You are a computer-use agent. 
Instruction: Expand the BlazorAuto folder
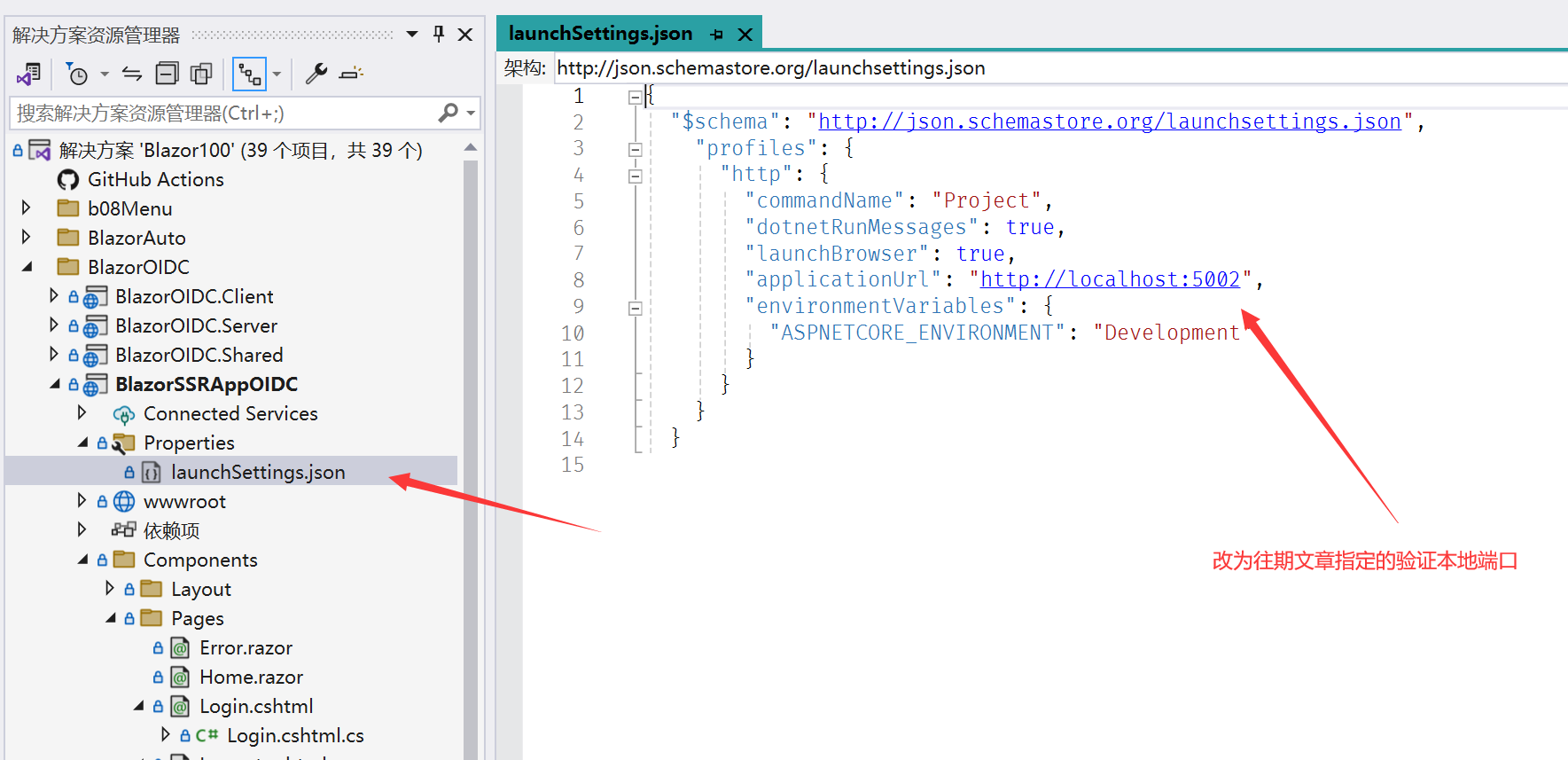(x=26, y=238)
